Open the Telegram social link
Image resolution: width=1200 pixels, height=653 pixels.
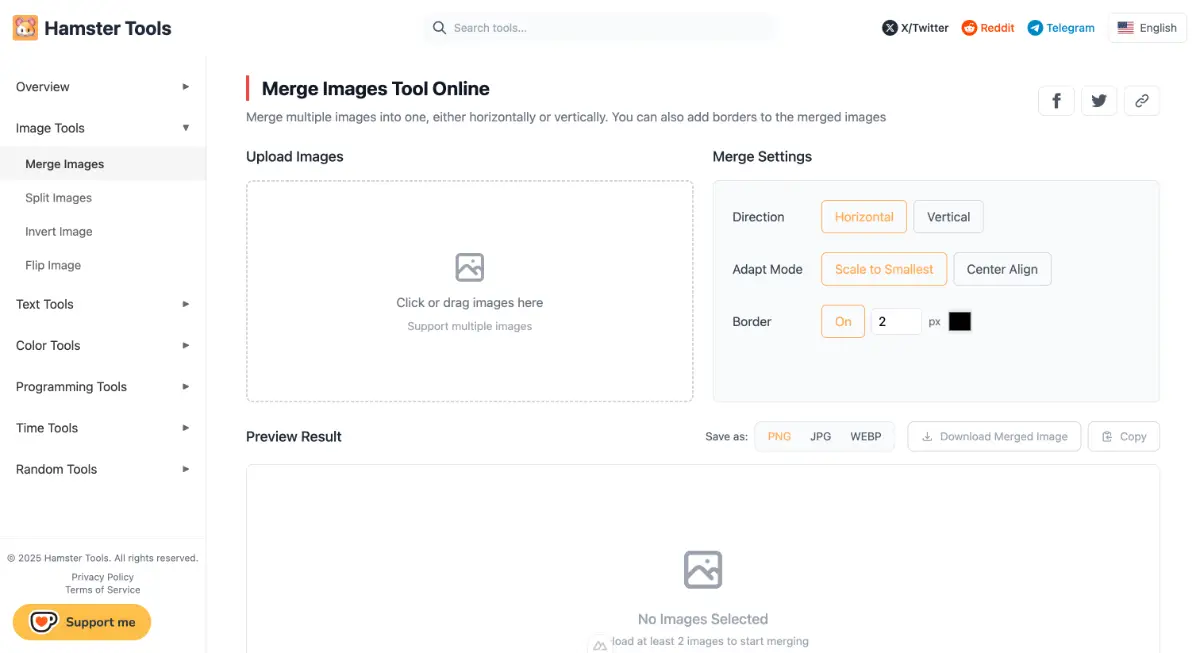(x=1061, y=28)
